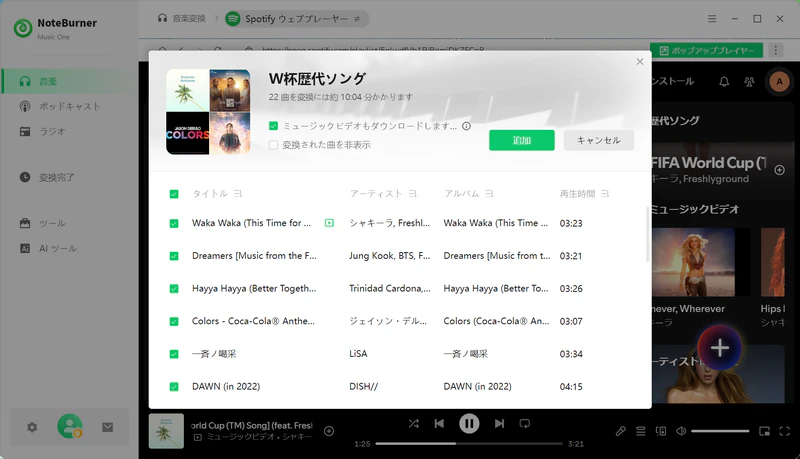Click info icon next to music video option

click(x=466, y=126)
